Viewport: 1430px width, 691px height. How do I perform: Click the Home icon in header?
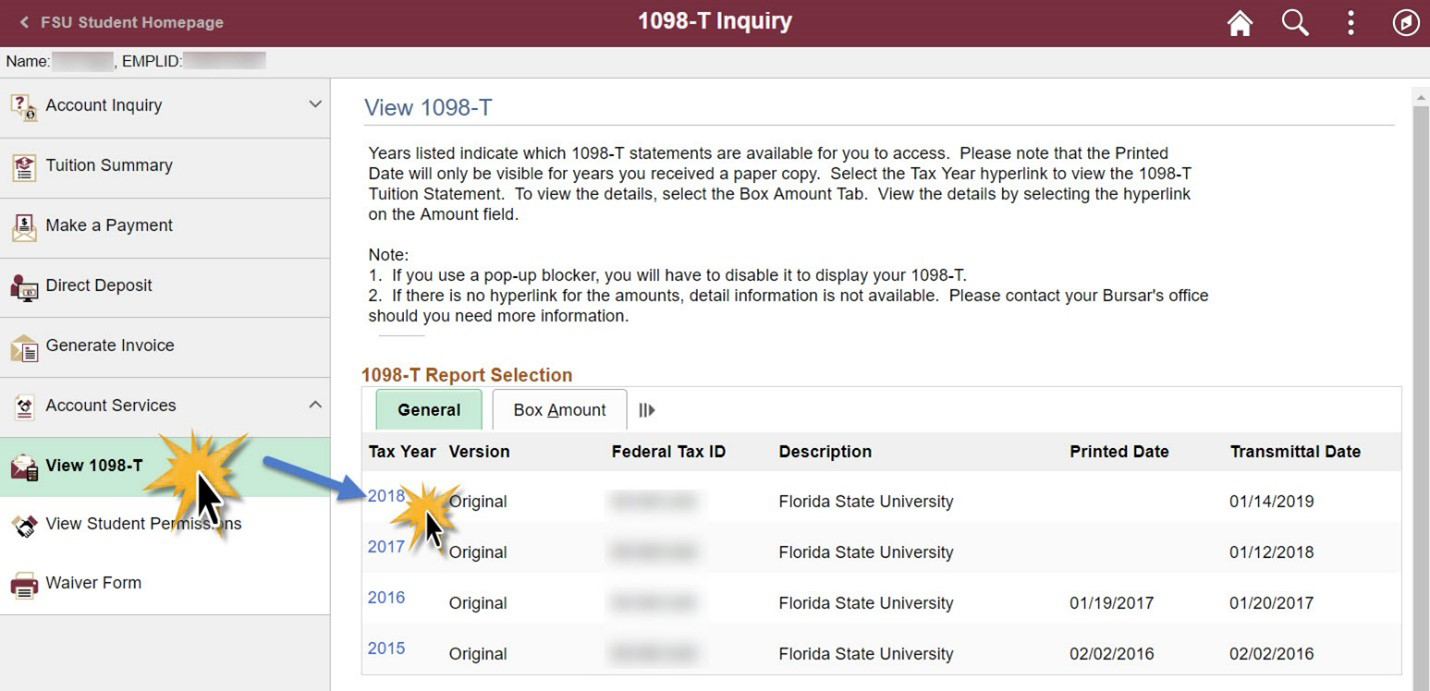pyautogui.click(x=1240, y=23)
